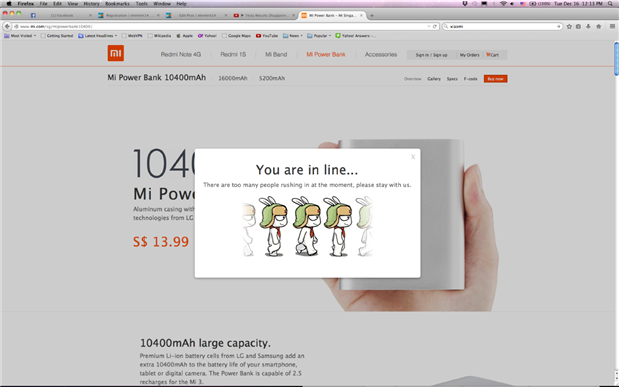Open Spotlight search magnifier

point(611,4)
